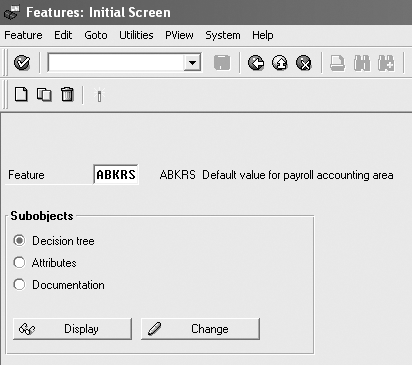Click the Save diskette icon
This screenshot has height=365, width=412.
(222, 63)
